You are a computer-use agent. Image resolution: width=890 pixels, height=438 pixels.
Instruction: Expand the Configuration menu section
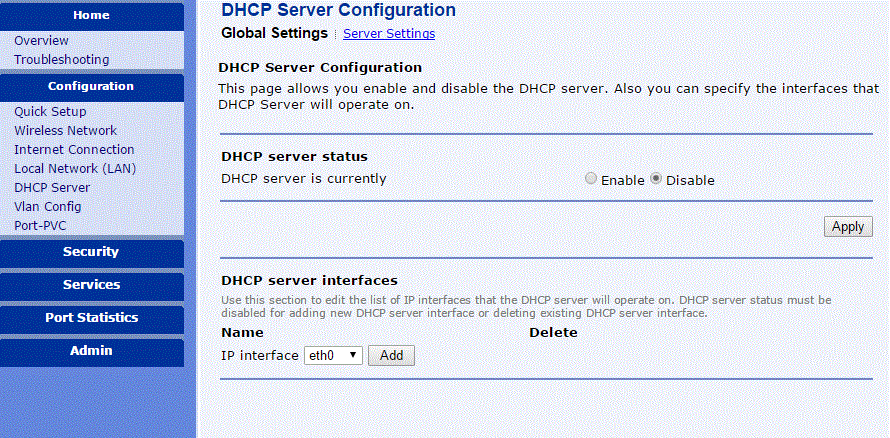click(x=91, y=86)
